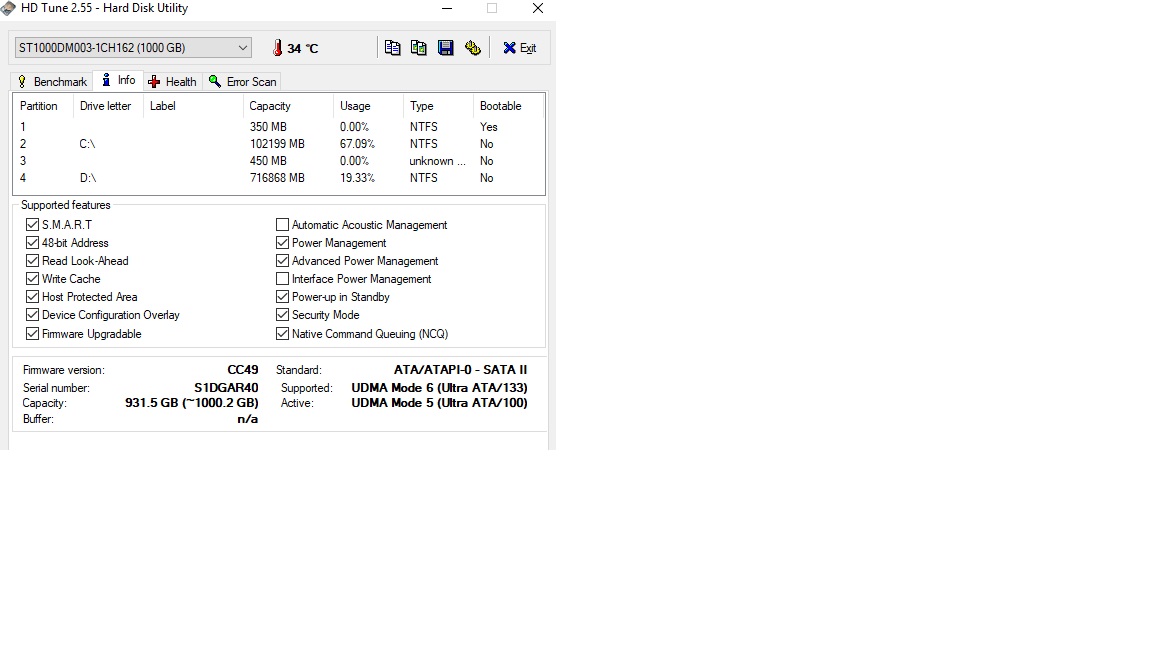1152x648 pixels.
Task: Click the CC49 firmware version value
Action: (x=242, y=370)
